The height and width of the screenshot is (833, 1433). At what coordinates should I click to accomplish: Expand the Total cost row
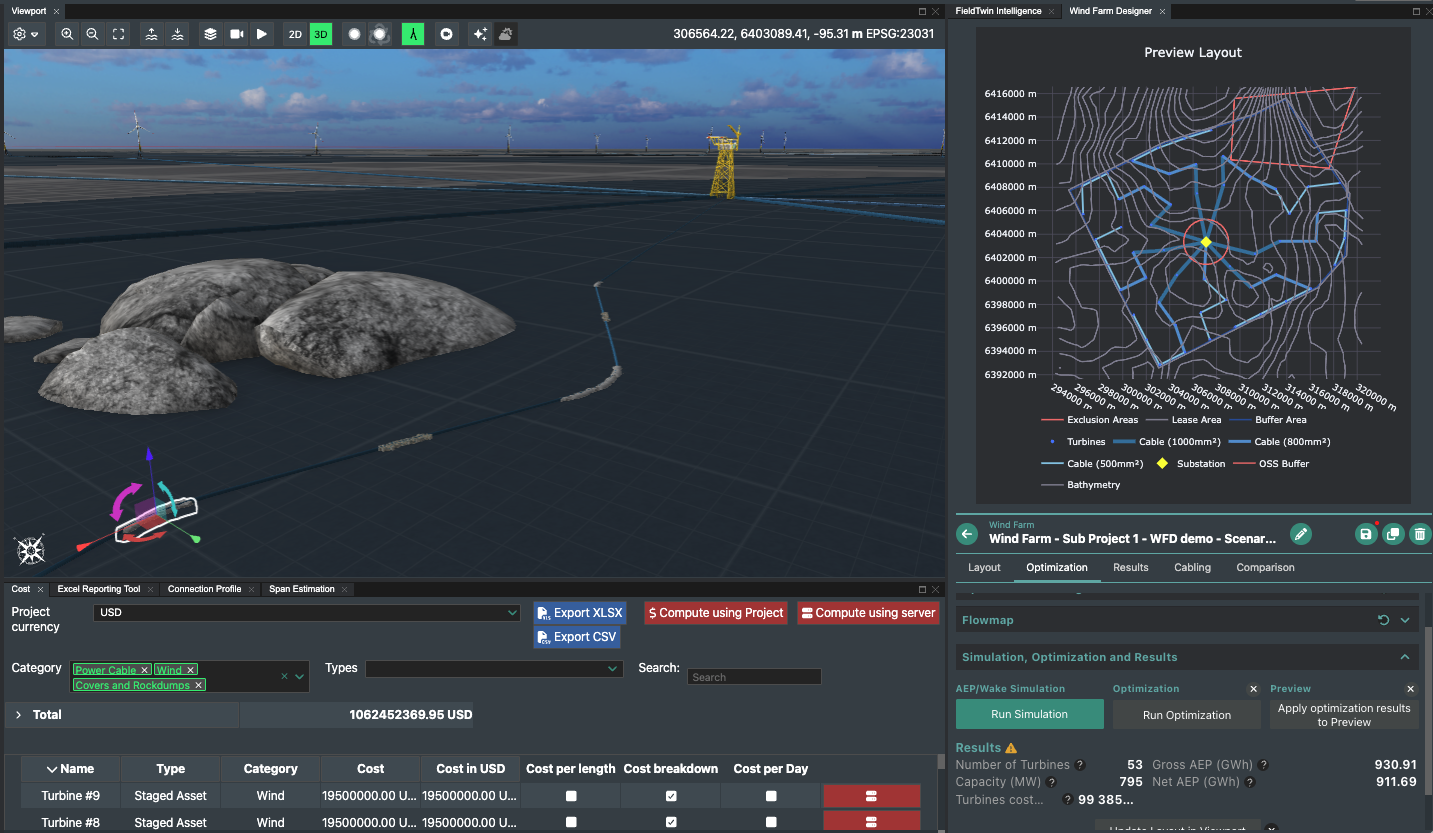(x=18, y=715)
